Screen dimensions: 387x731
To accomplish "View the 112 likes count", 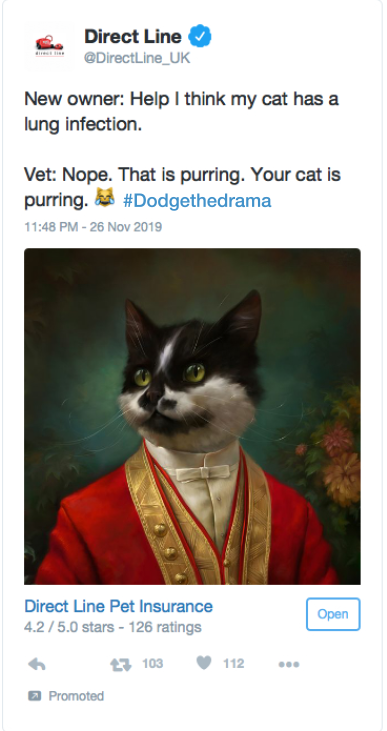I will click(x=233, y=663).
